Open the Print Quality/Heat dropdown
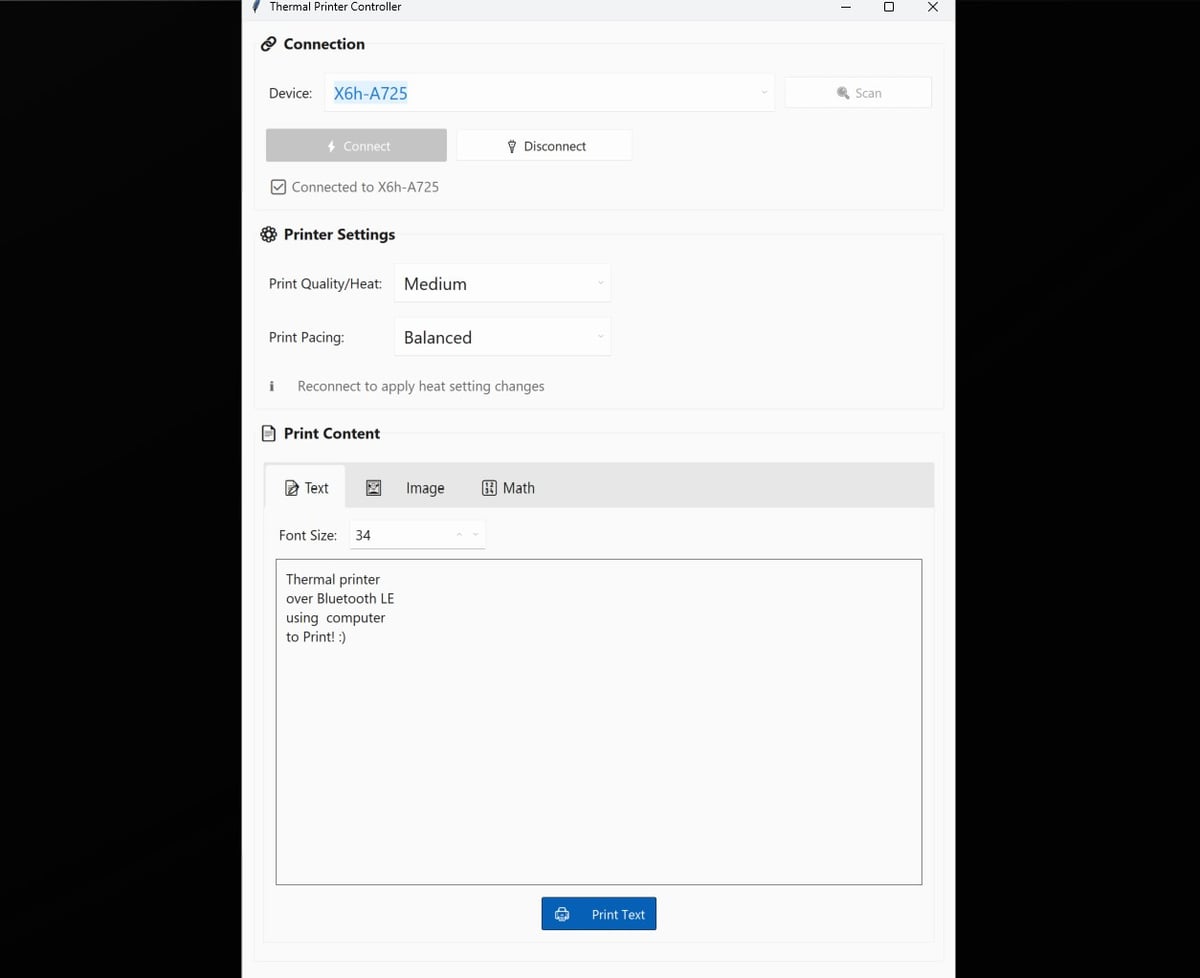Image resolution: width=1200 pixels, height=978 pixels. click(502, 284)
